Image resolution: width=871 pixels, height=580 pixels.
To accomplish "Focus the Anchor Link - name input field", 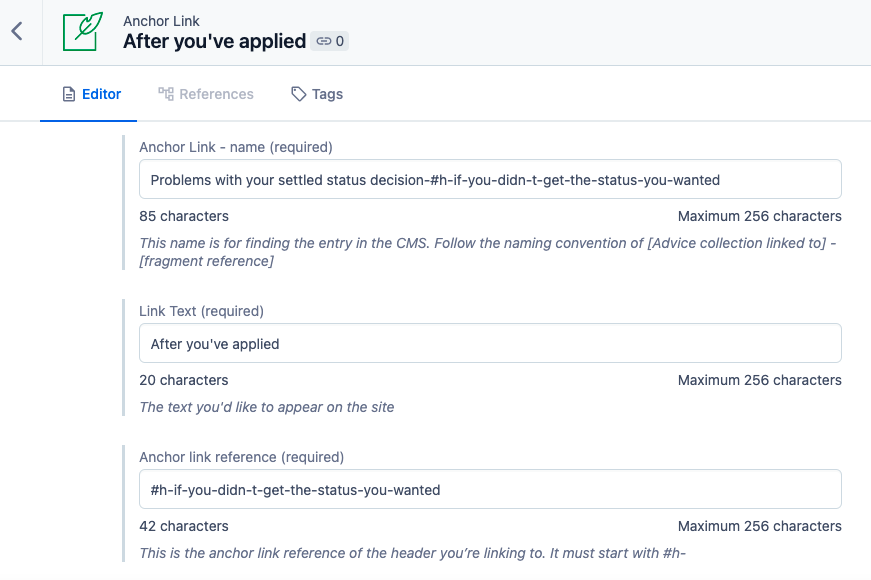I will [490, 180].
